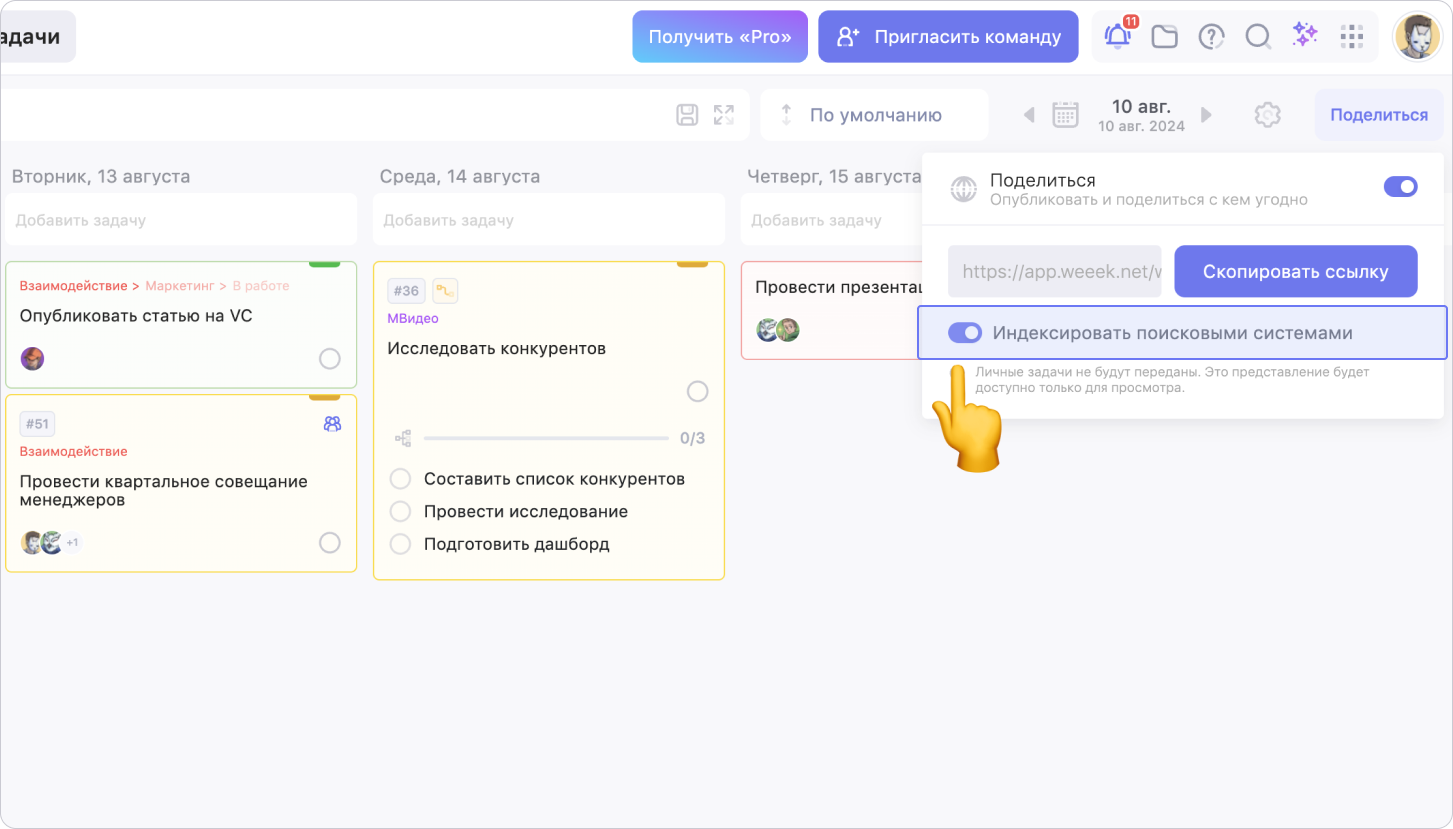
Task: Open the apps grid icon
Action: 1352,37
